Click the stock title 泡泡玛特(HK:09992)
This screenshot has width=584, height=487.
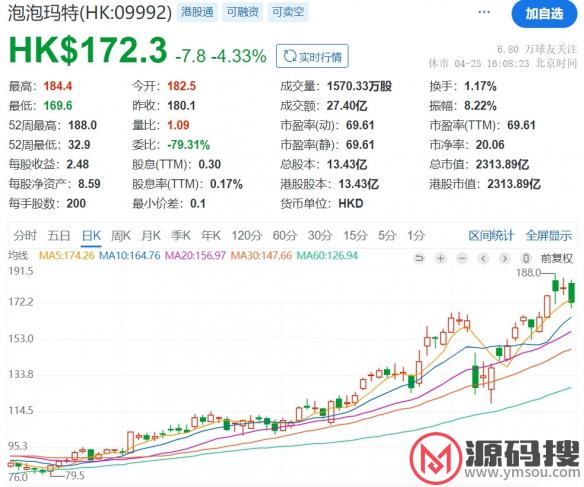90,13
